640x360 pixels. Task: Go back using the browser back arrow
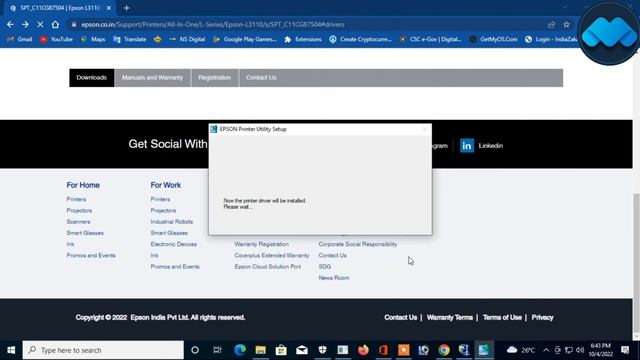point(10,24)
